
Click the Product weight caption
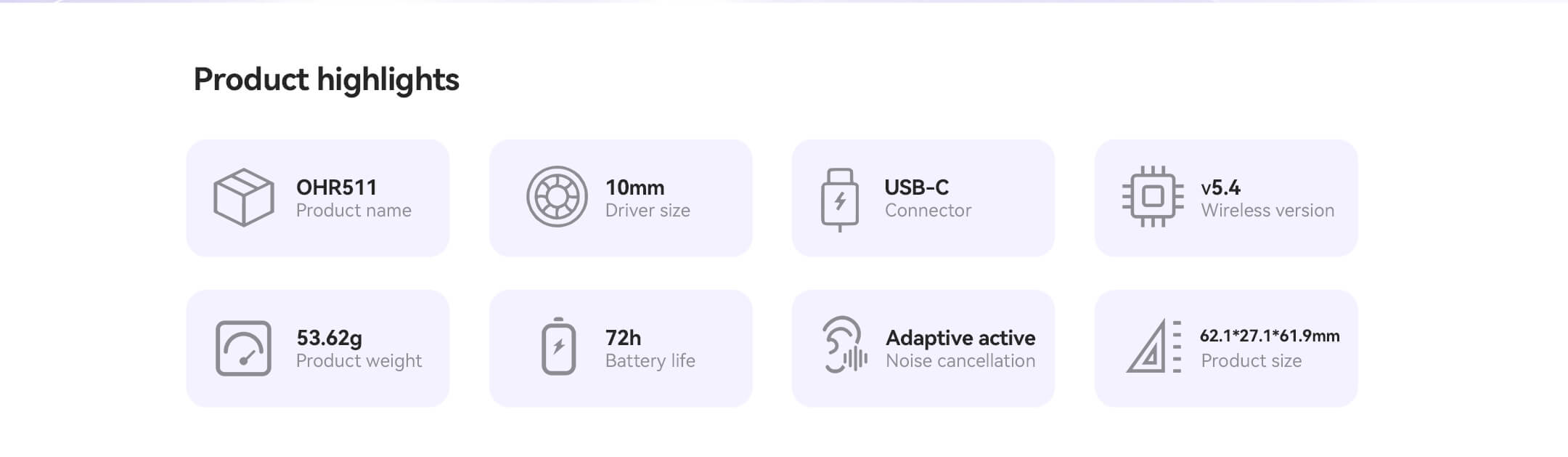pos(359,361)
